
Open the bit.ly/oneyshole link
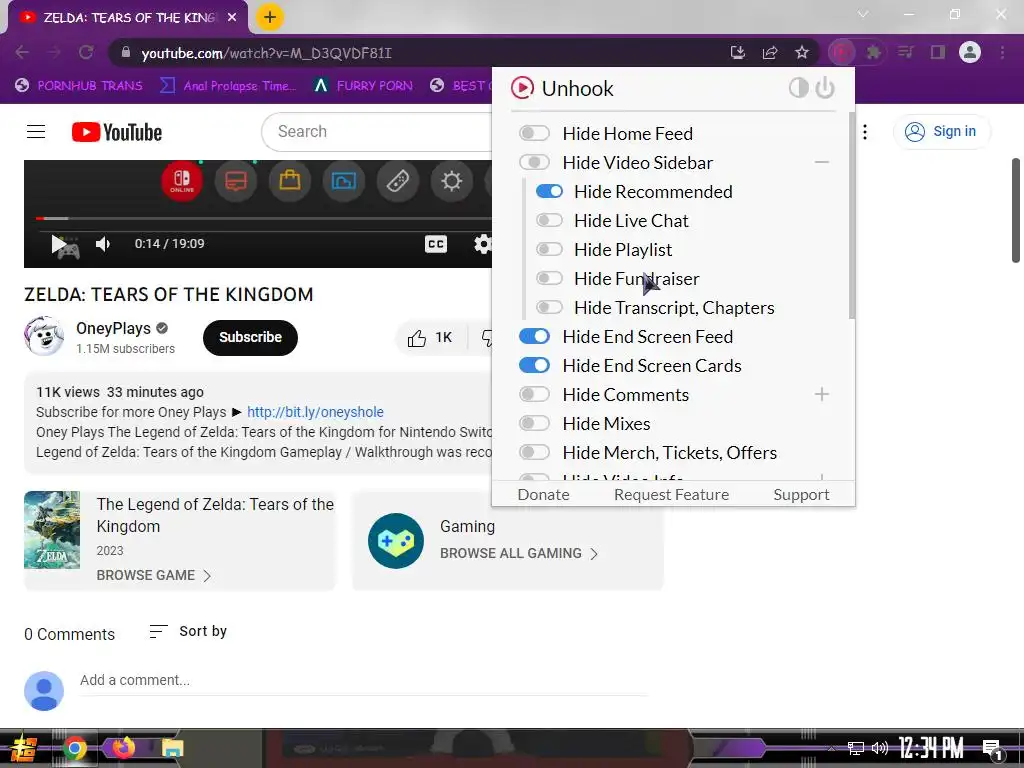(x=315, y=412)
